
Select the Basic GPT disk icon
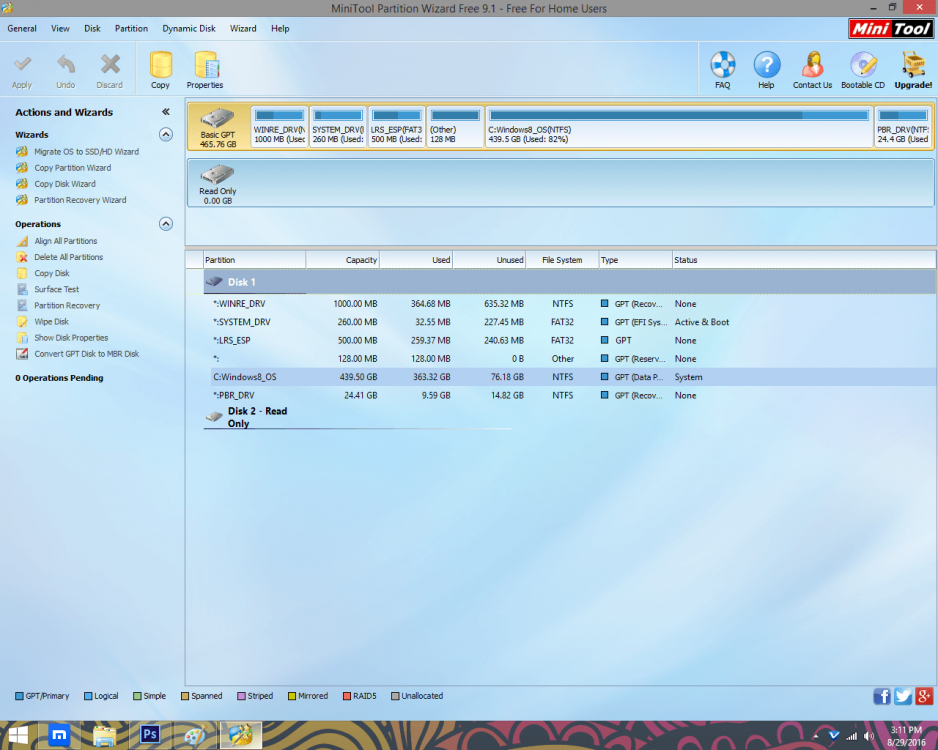(218, 118)
